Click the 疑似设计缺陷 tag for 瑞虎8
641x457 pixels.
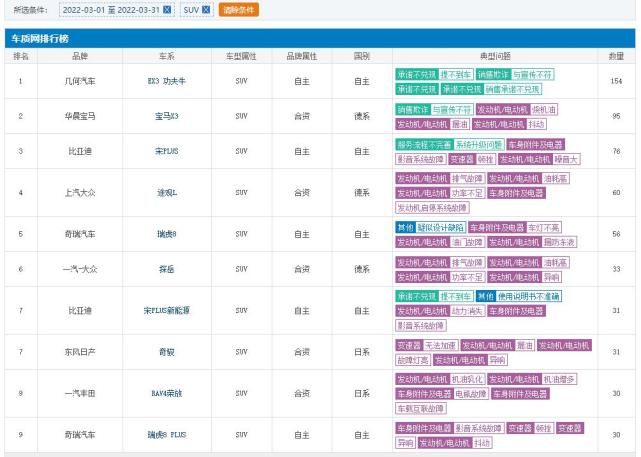click(441, 228)
